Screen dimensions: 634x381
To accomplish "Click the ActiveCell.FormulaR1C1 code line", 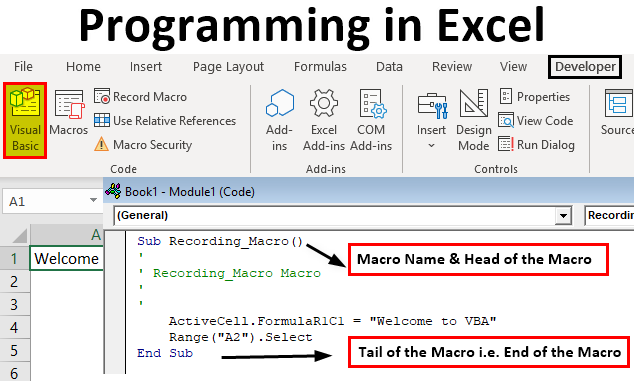I will pos(332,322).
